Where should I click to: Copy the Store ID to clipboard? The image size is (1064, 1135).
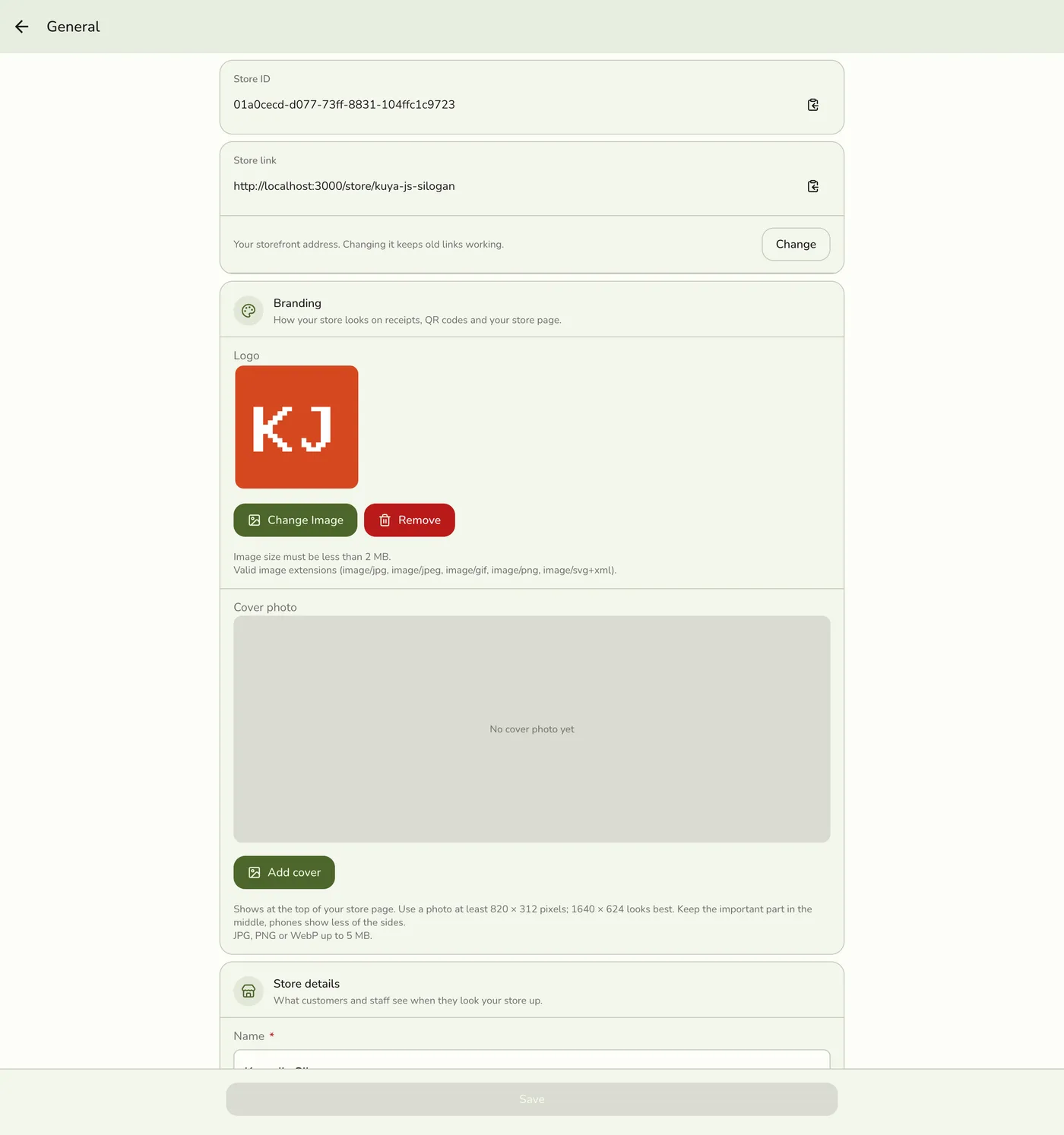click(812, 105)
